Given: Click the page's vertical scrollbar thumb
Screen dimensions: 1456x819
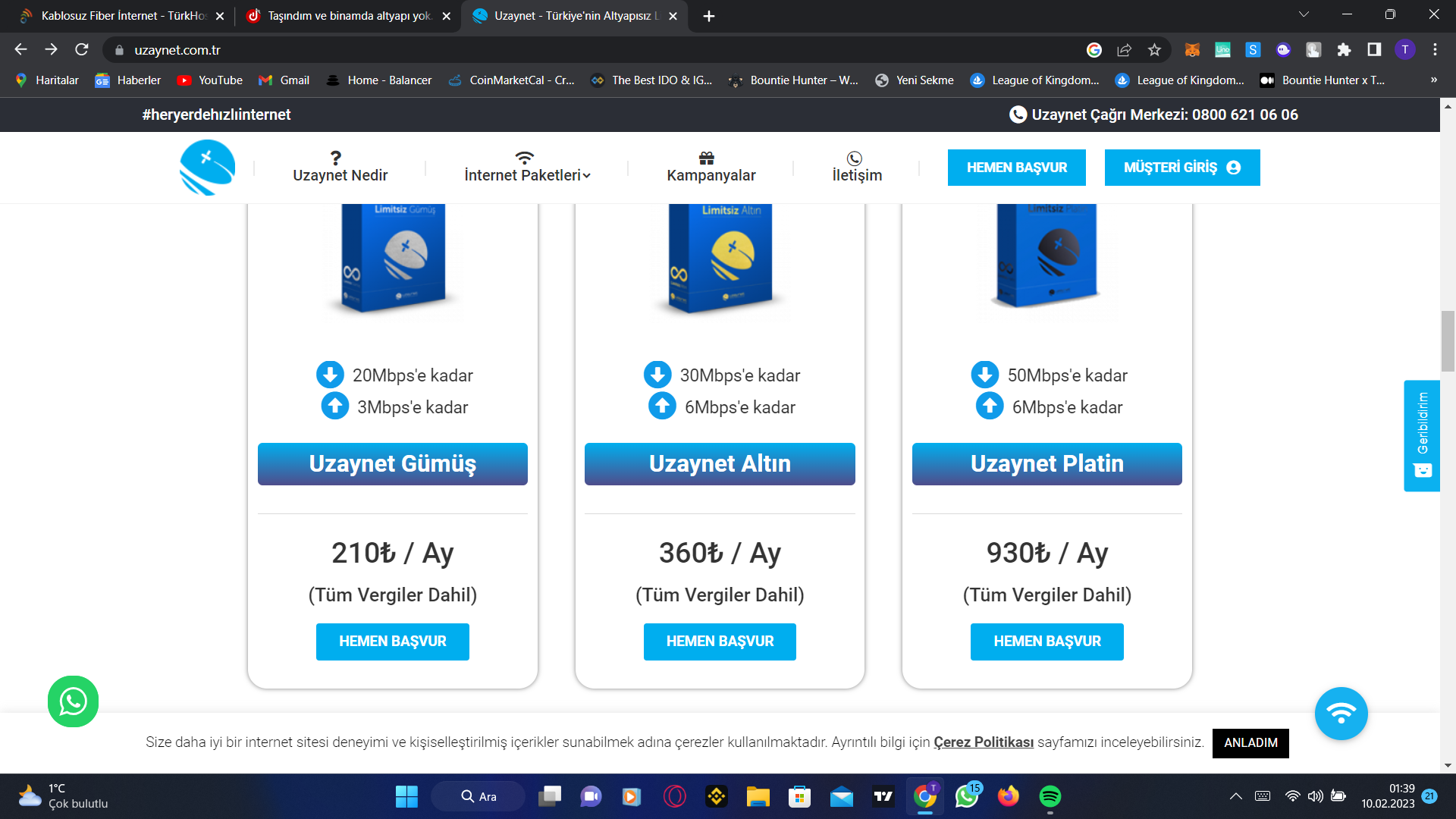Looking at the screenshot, I should pyautogui.click(x=1448, y=341).
